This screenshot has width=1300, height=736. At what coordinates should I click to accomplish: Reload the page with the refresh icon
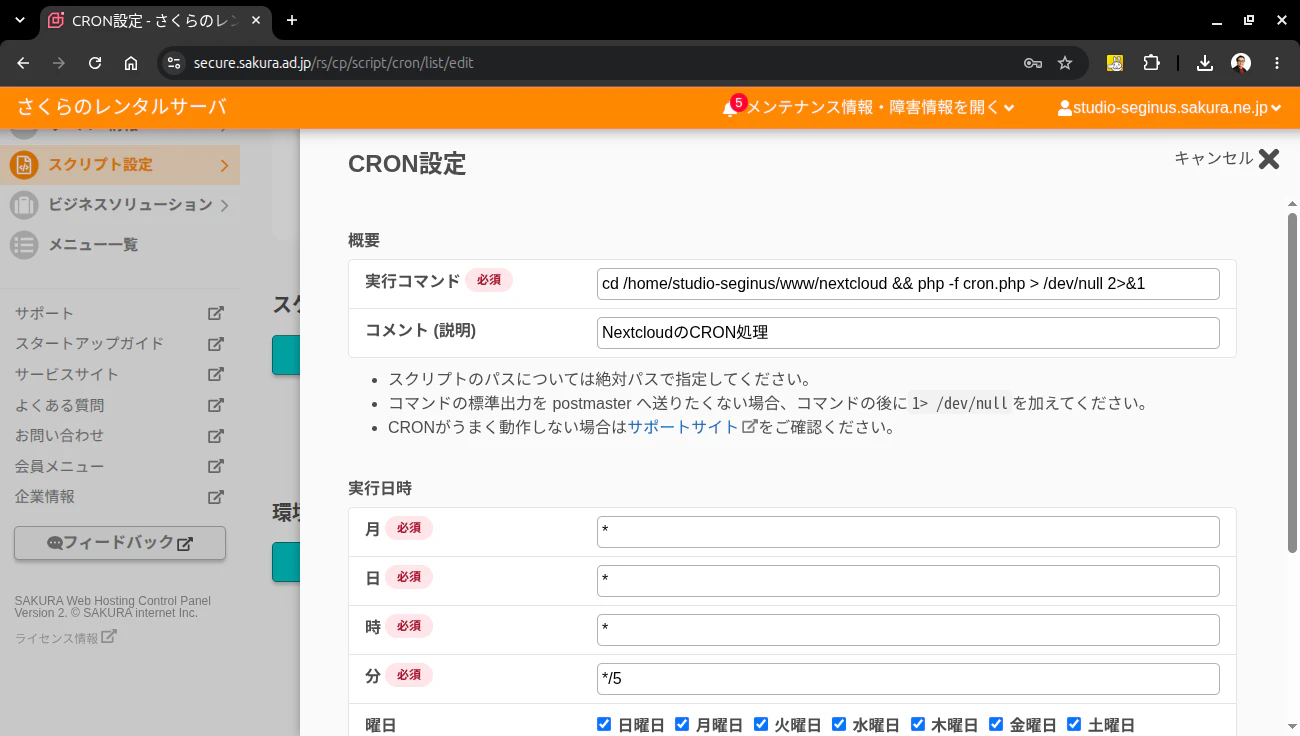click(95, 63)
